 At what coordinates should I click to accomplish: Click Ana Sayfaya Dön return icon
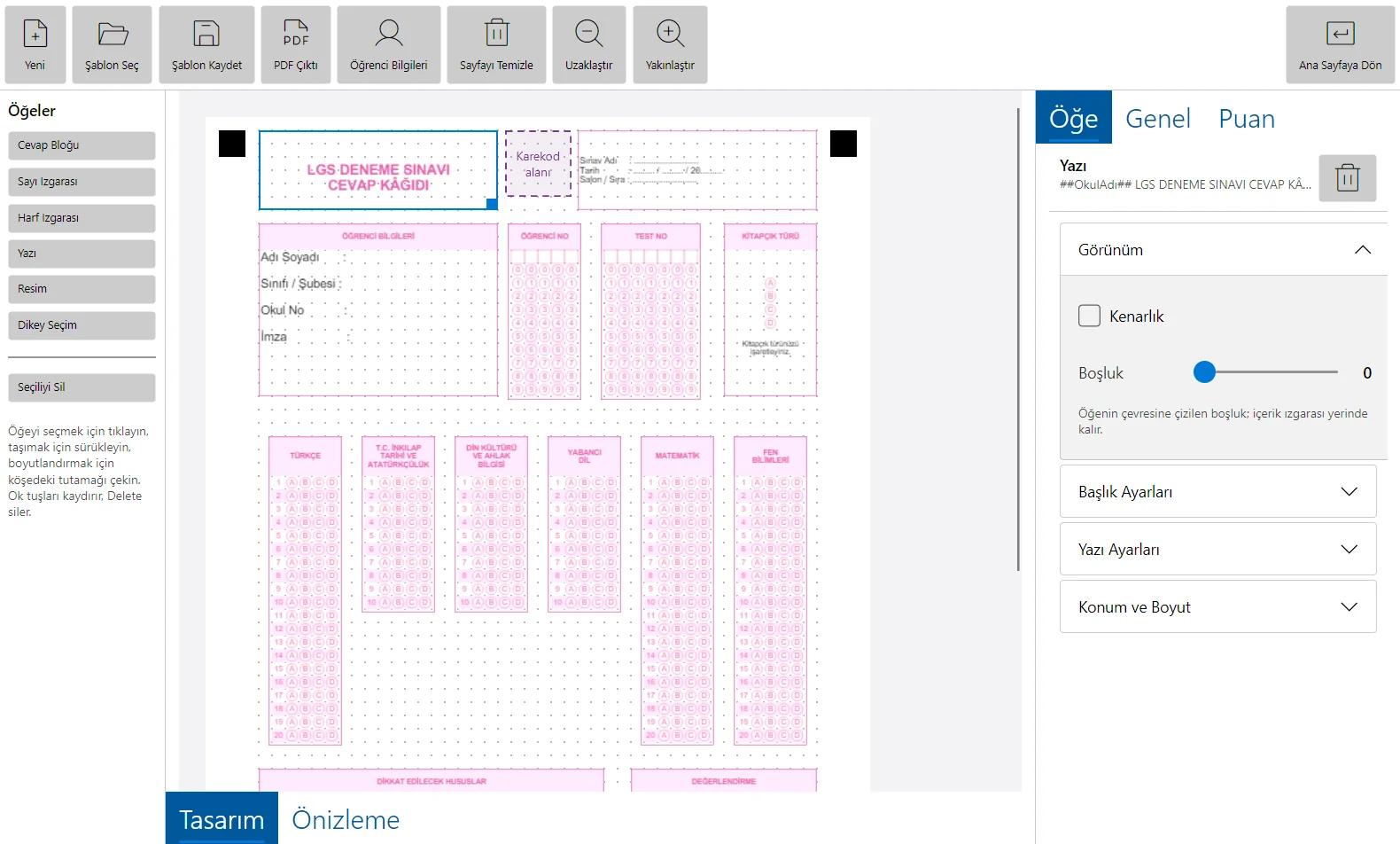coord(1341,34)
